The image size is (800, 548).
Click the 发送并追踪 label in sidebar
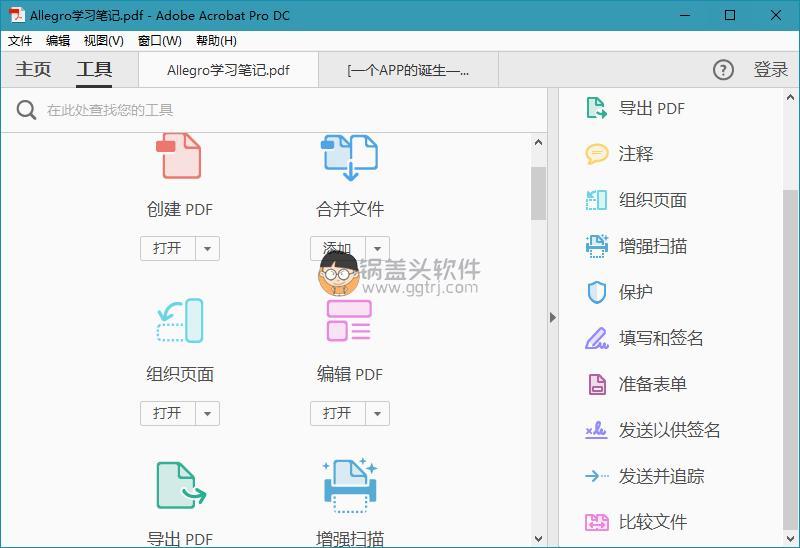[x=661, y=476]
